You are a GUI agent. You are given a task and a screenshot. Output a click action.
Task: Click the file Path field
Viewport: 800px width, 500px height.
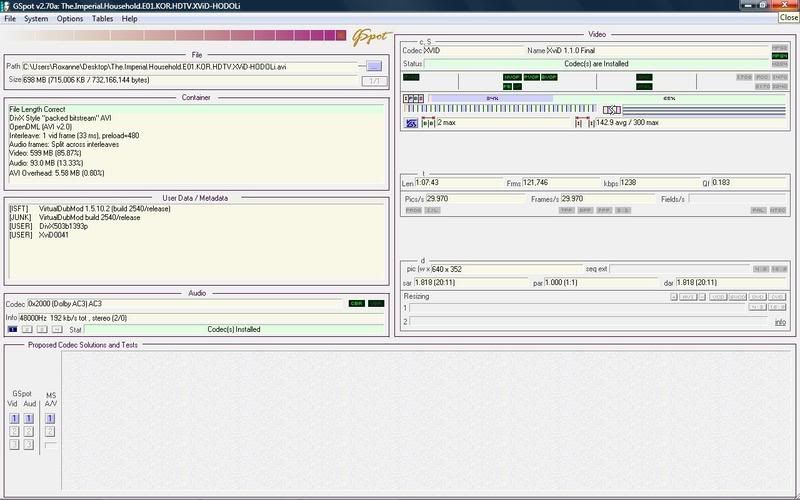click(190, 67)
